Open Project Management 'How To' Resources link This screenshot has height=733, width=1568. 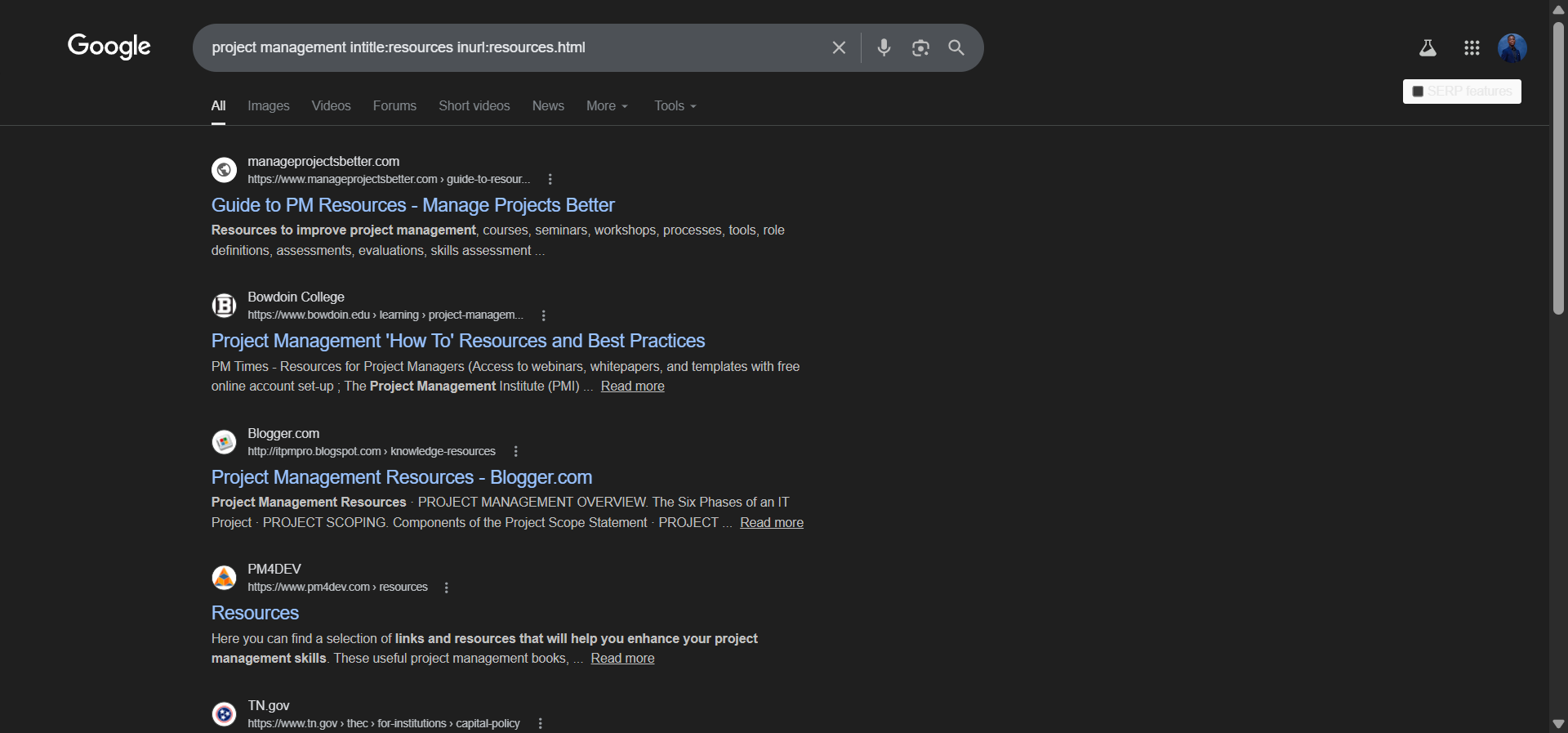(x=458, y=341)
